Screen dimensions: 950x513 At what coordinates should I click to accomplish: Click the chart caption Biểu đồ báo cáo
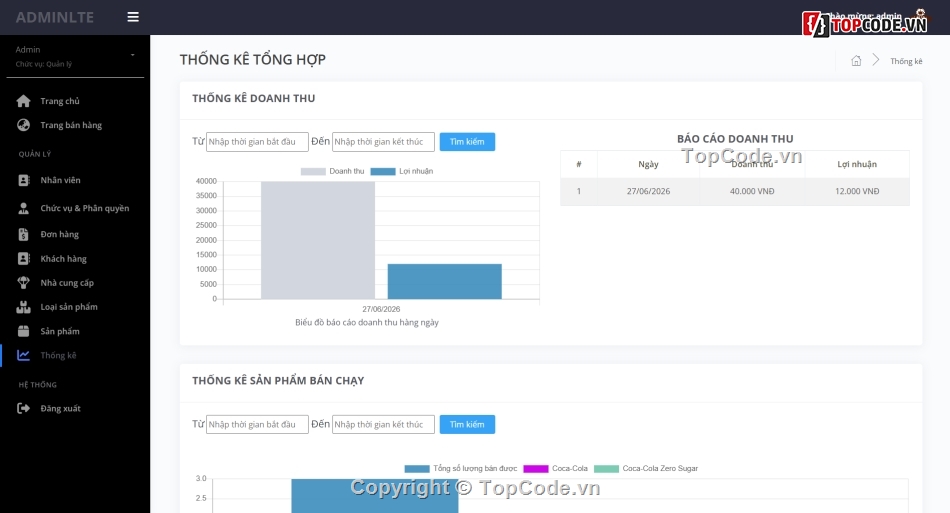367,322
